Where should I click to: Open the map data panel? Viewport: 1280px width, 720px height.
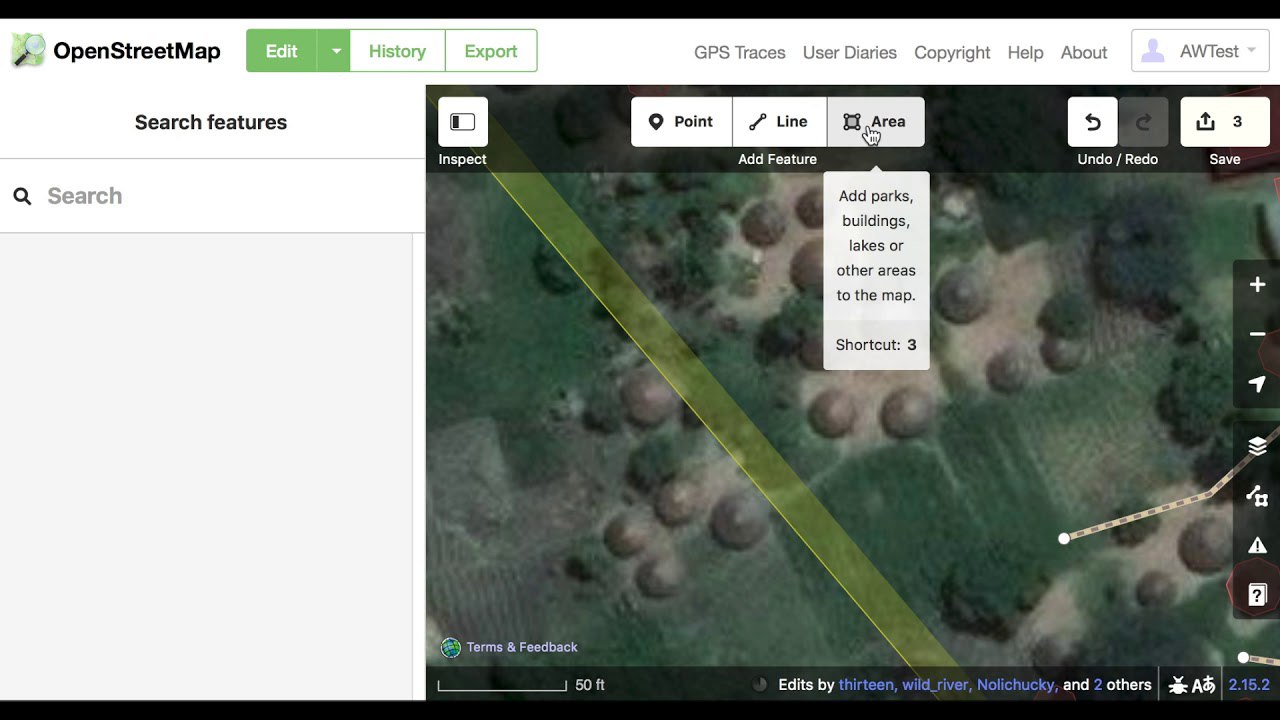coord(1257,496)
